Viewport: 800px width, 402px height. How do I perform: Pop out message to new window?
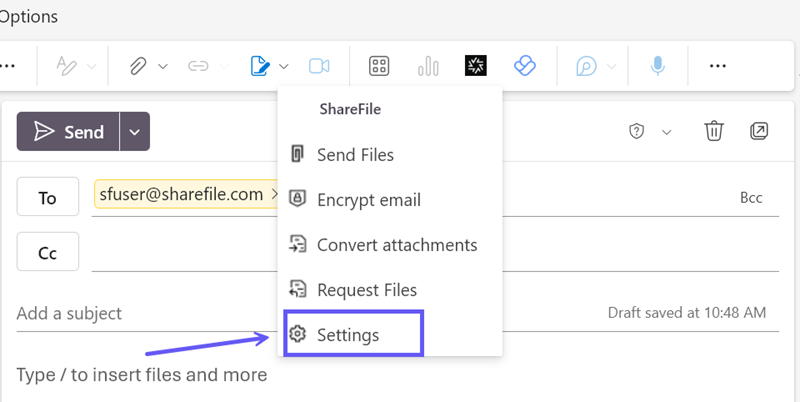pos(759,131)
